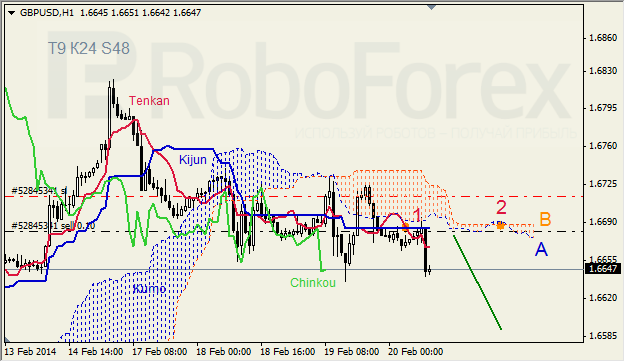
Task: Select the orange star marker near label 2
Action: [x=501, y=225]
